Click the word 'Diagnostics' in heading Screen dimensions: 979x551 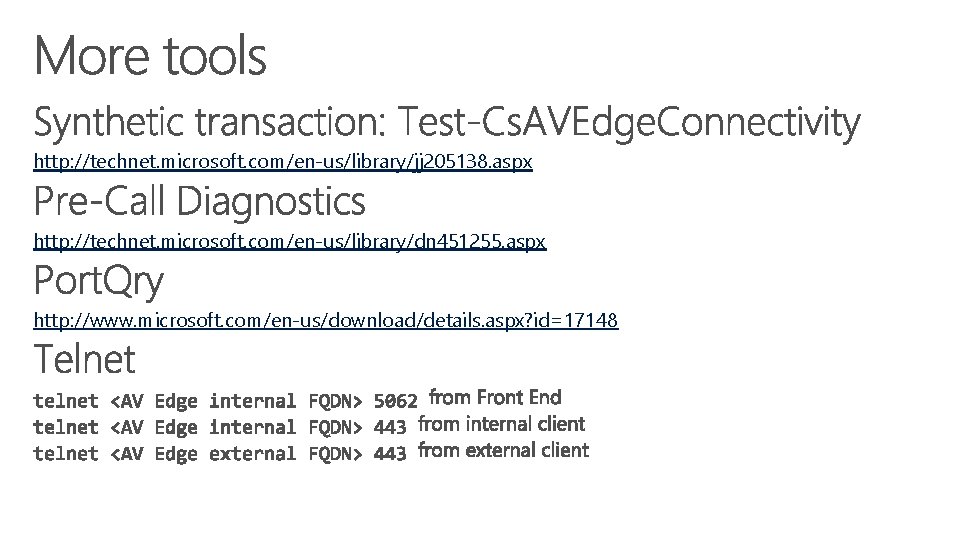tap(271, 202)
